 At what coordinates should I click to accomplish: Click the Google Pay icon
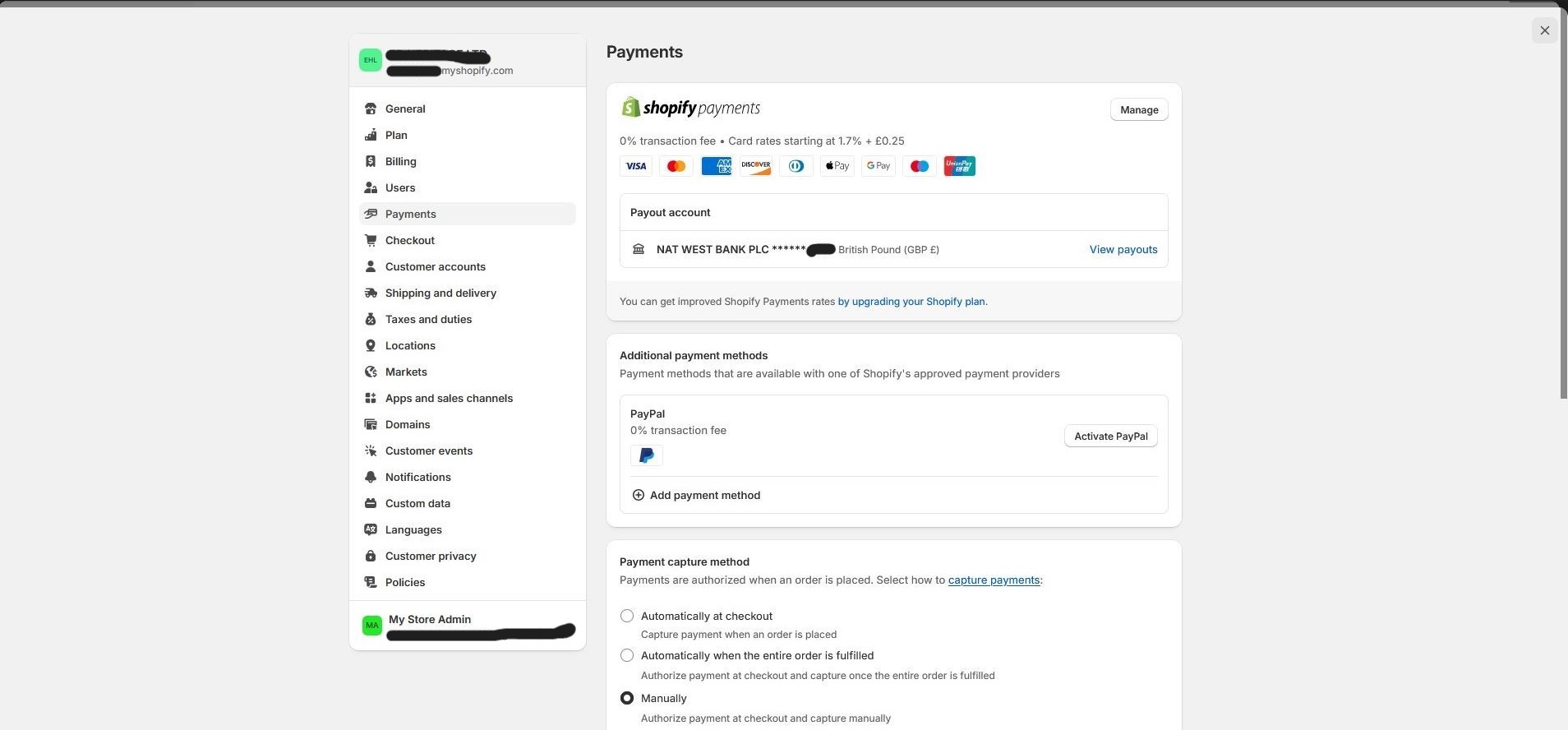click(879, 166)
